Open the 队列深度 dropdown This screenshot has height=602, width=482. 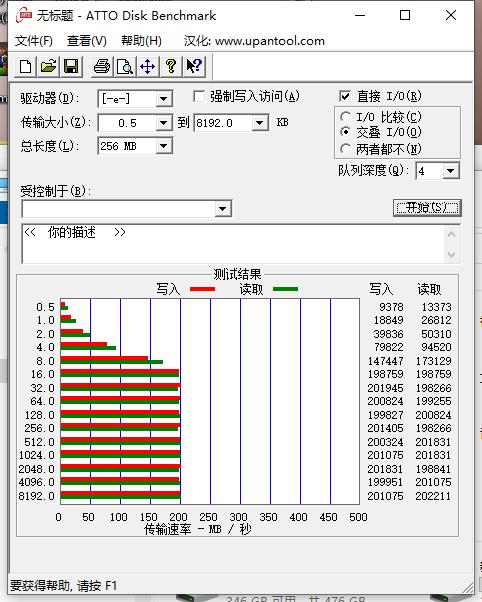pos(451,171)
